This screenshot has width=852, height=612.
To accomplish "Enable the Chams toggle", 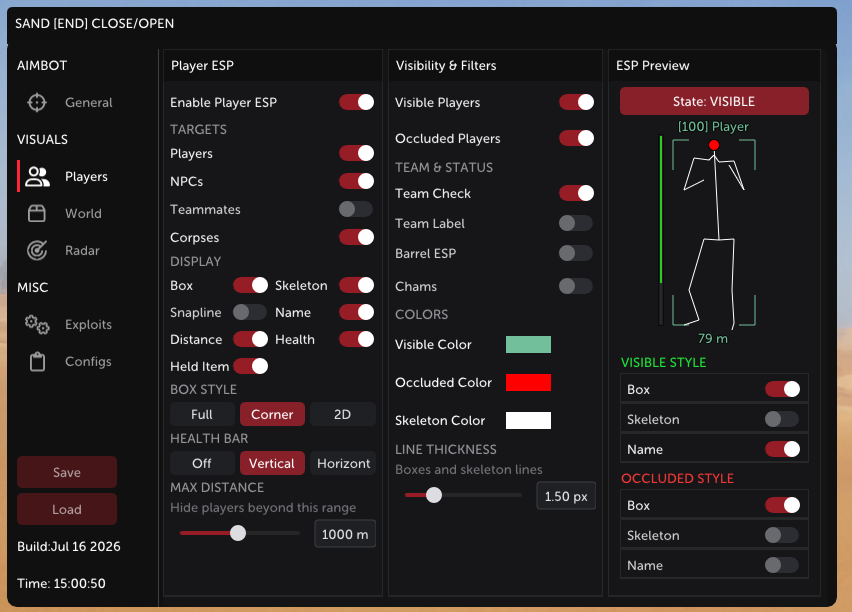I will (x=576, y=286).
